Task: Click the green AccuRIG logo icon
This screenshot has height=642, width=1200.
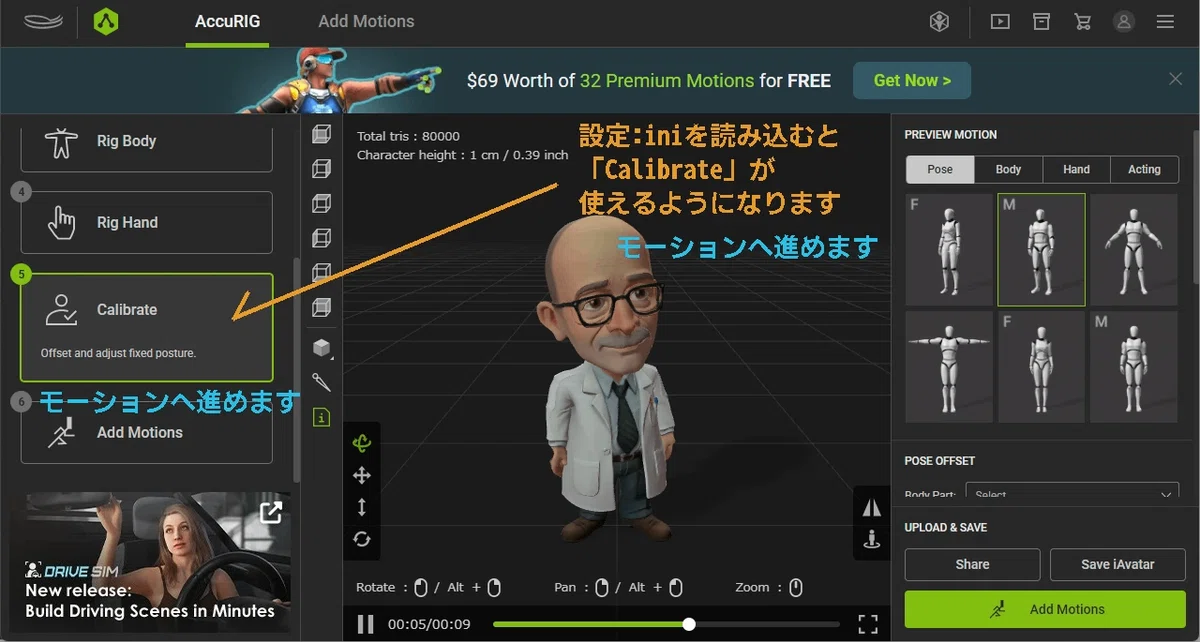Action: click(106, 21)
